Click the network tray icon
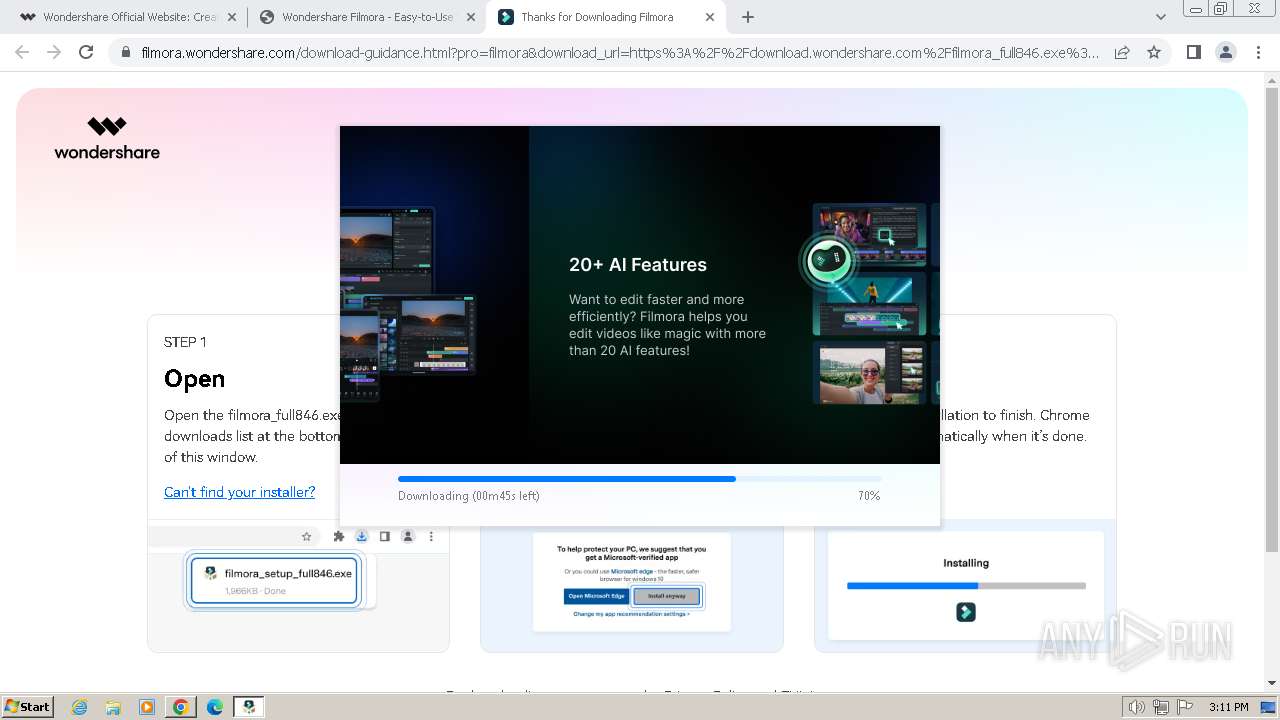Image resolution: width=1280 pixels, height=720 pixels. coord(1160,707)
